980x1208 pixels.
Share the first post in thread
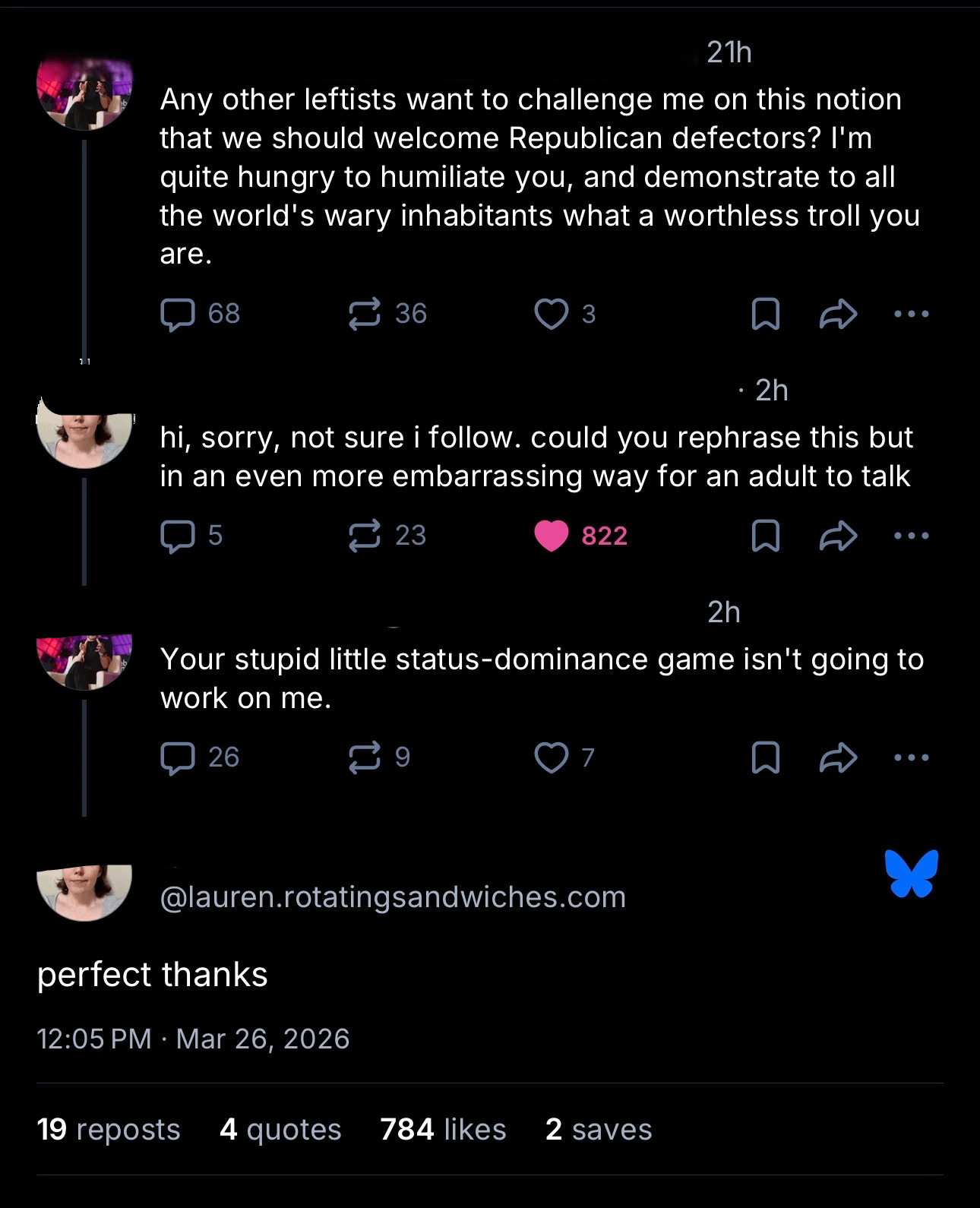click(838, 314)
